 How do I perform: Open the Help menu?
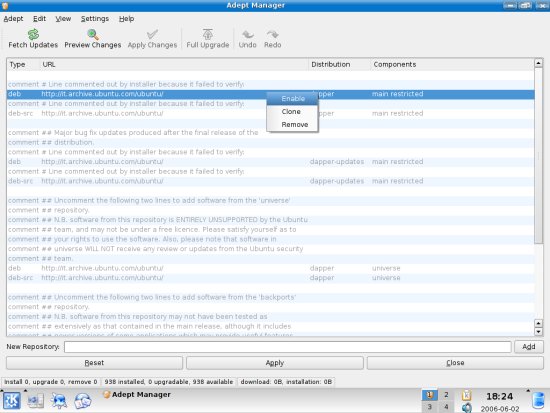pos(126,19)
